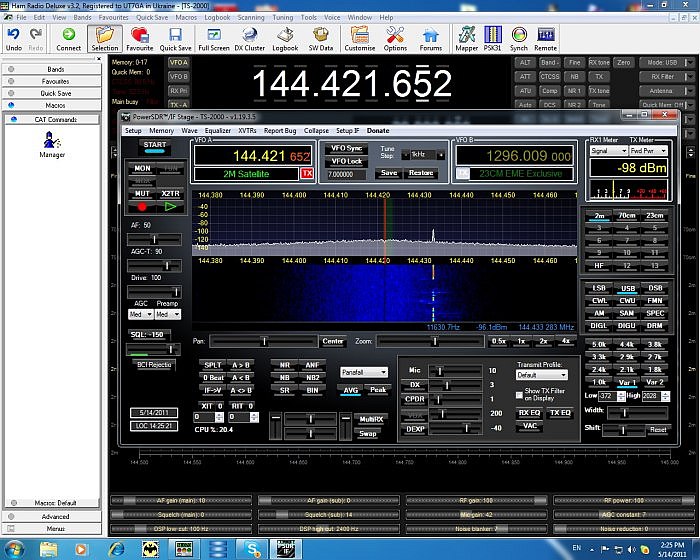The height and width of the screenshot is (560, 700).
Task: Open the TX Meter Fwd Pwr dropdown
Action: (648, 151)
